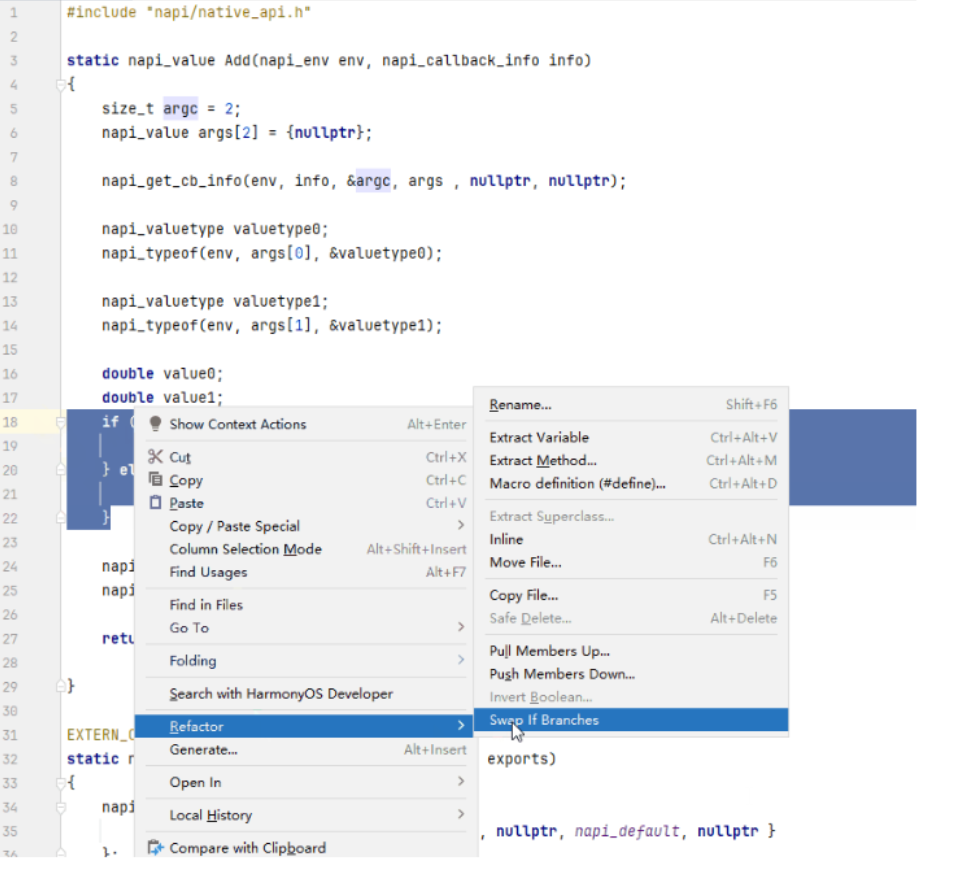Click the Copy icon in context menu
The width and height of the screenshot is (978, 870).
(x=155, y=480)
